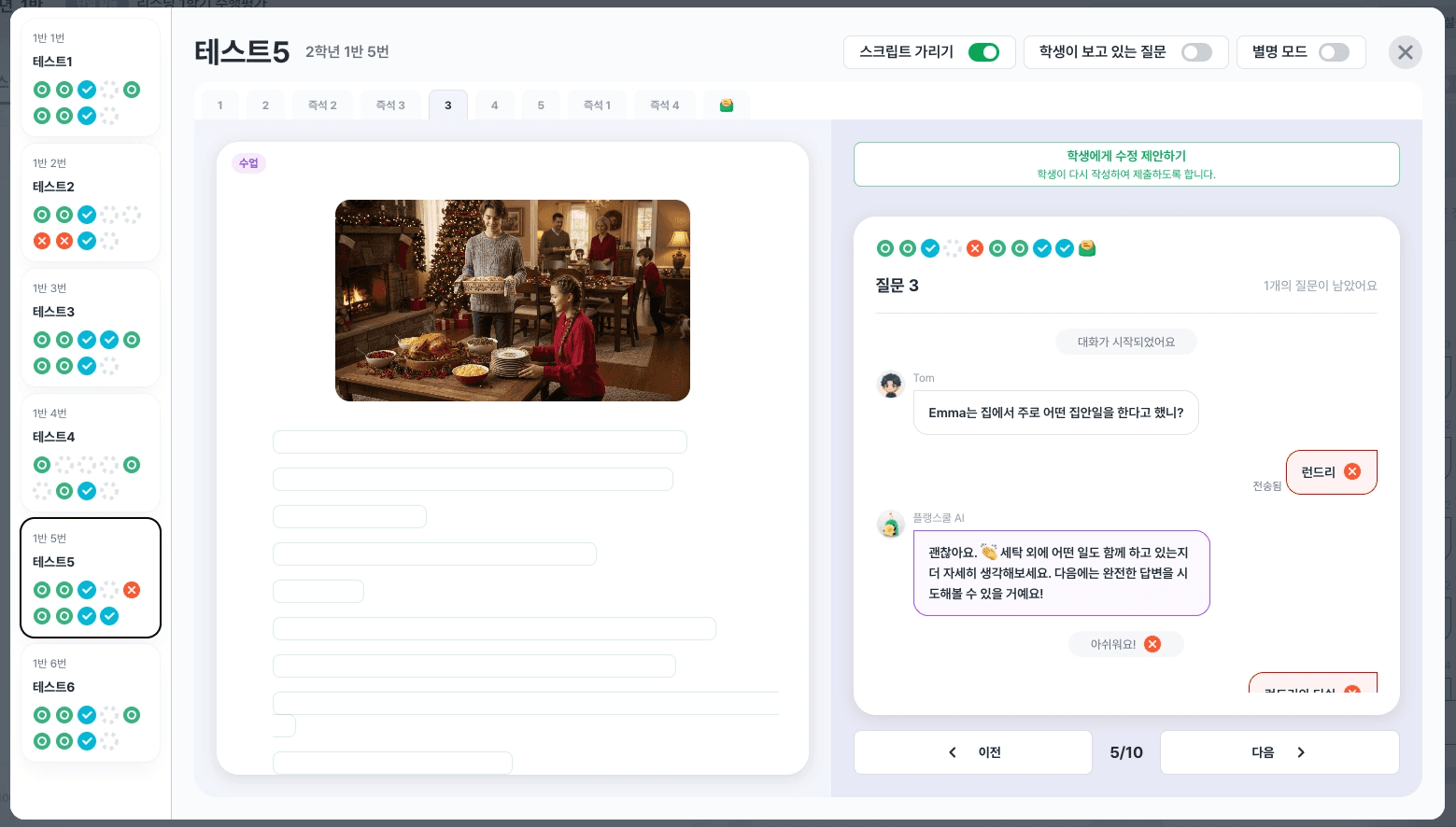The width and height of the screenshot is (1456, 827).
Task: Click the first green circle in 질문 3 progress row
Action: (x=885, y=248)
